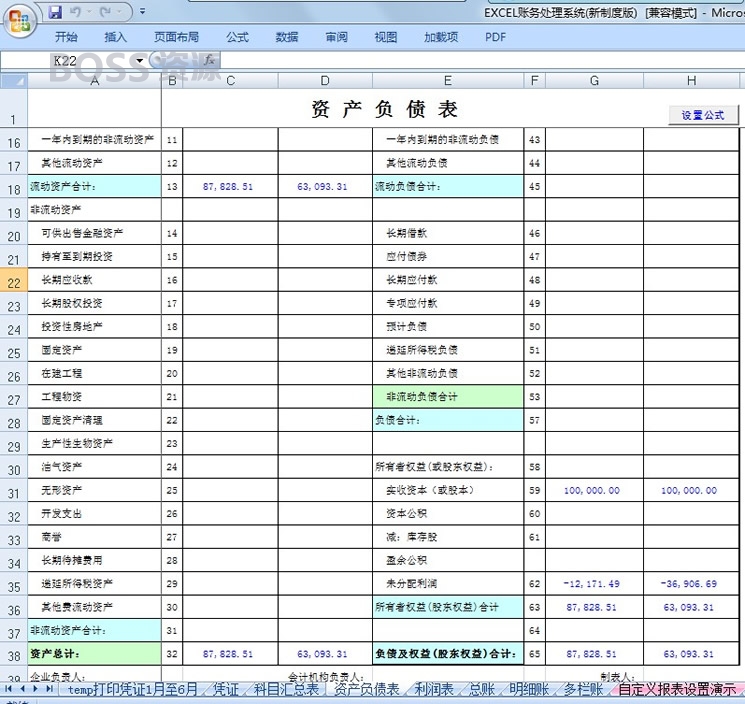This screenshot has height=704, width=745.
Task: Click the 负债及权益(股东权益)合计: cell
Action: click(x=448, y=654)
